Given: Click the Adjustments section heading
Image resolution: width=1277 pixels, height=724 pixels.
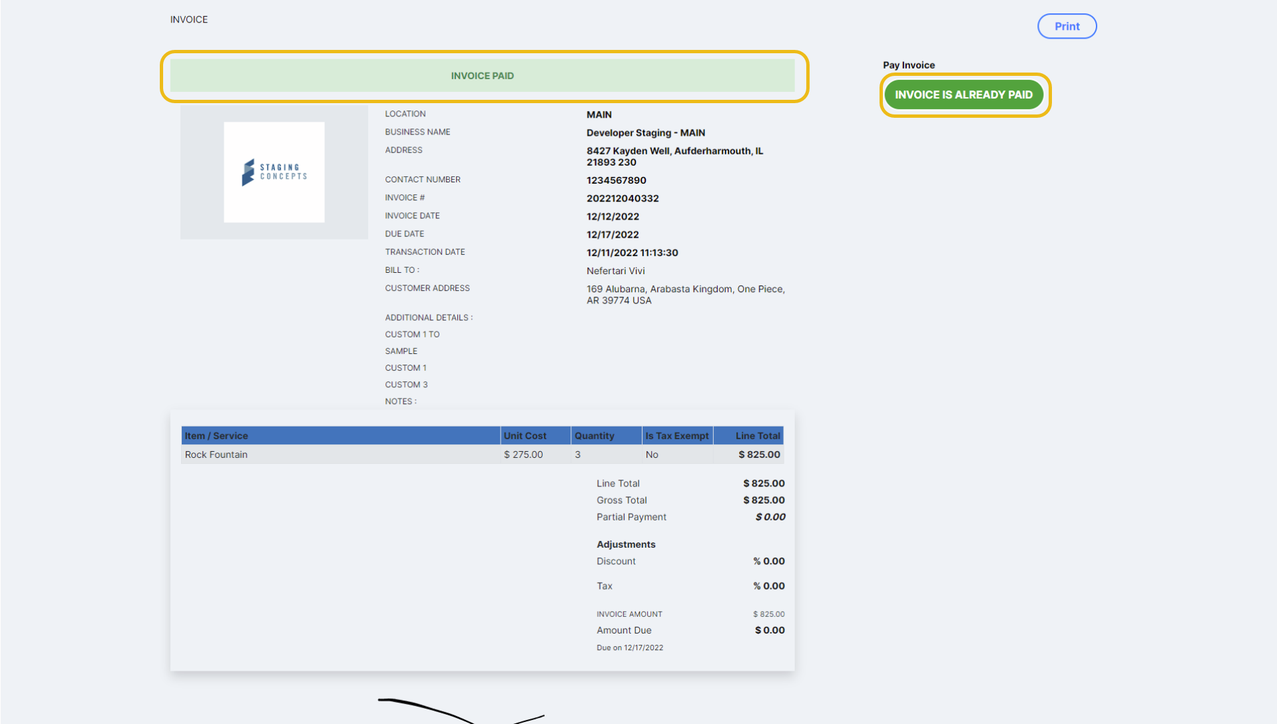Looking at the screenshot, I should [x=626, y=545].
